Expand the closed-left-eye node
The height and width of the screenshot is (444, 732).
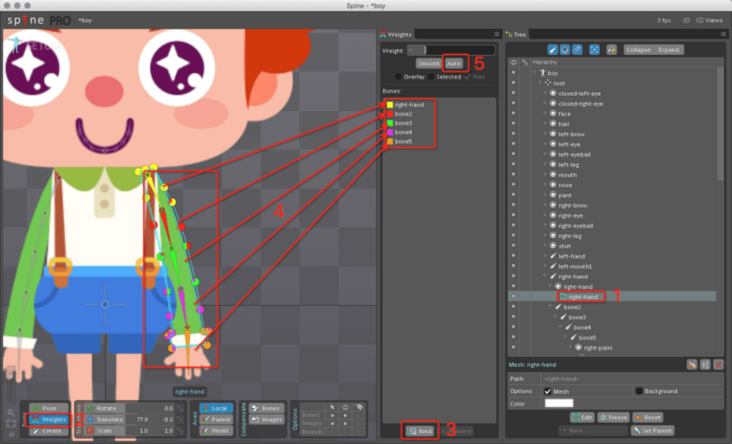pyautogui.click(x=545, y=93)
